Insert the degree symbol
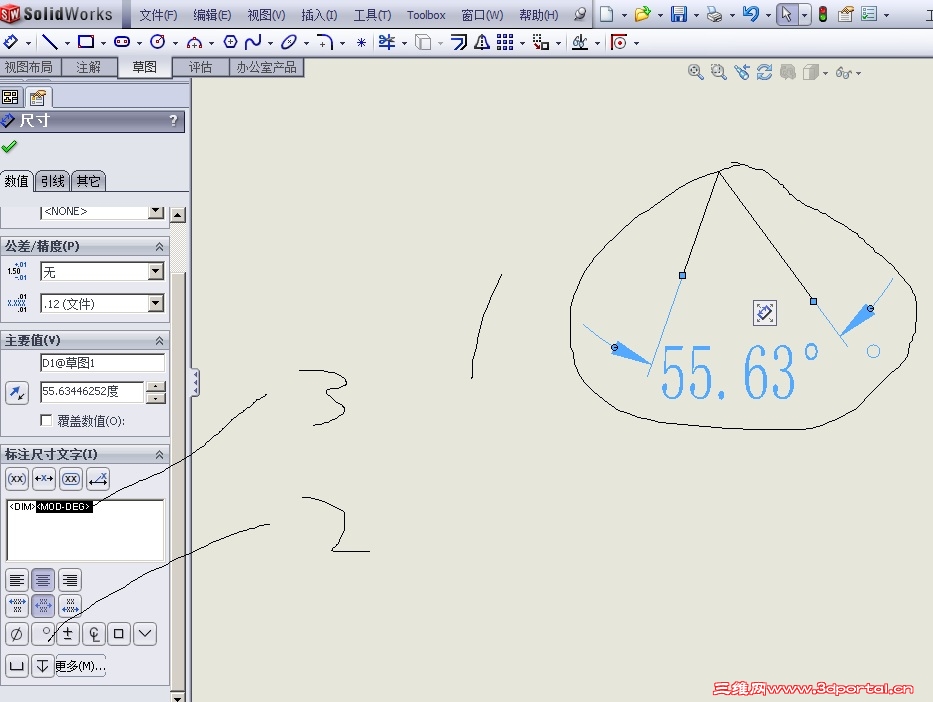 (43, 634)
